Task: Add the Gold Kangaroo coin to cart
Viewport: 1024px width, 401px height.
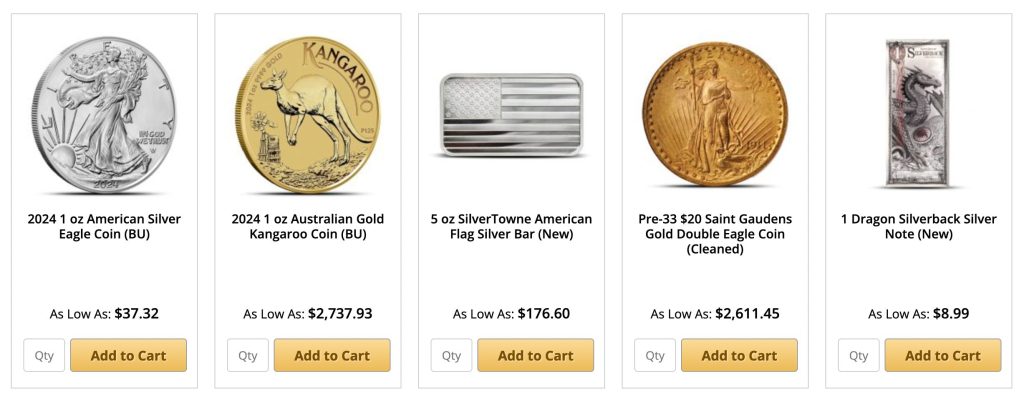Action: pos(332,355)
